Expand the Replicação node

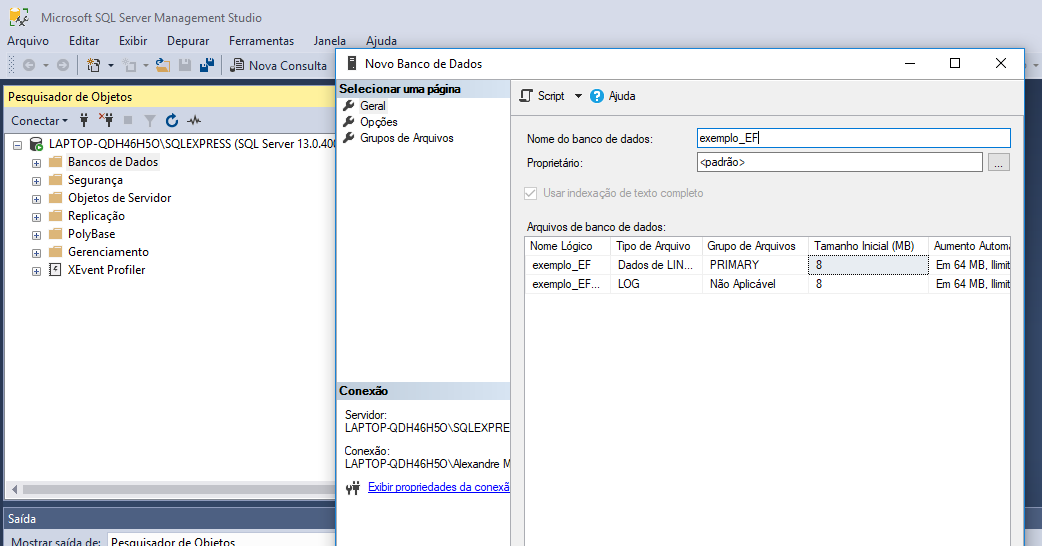[37, 217]
